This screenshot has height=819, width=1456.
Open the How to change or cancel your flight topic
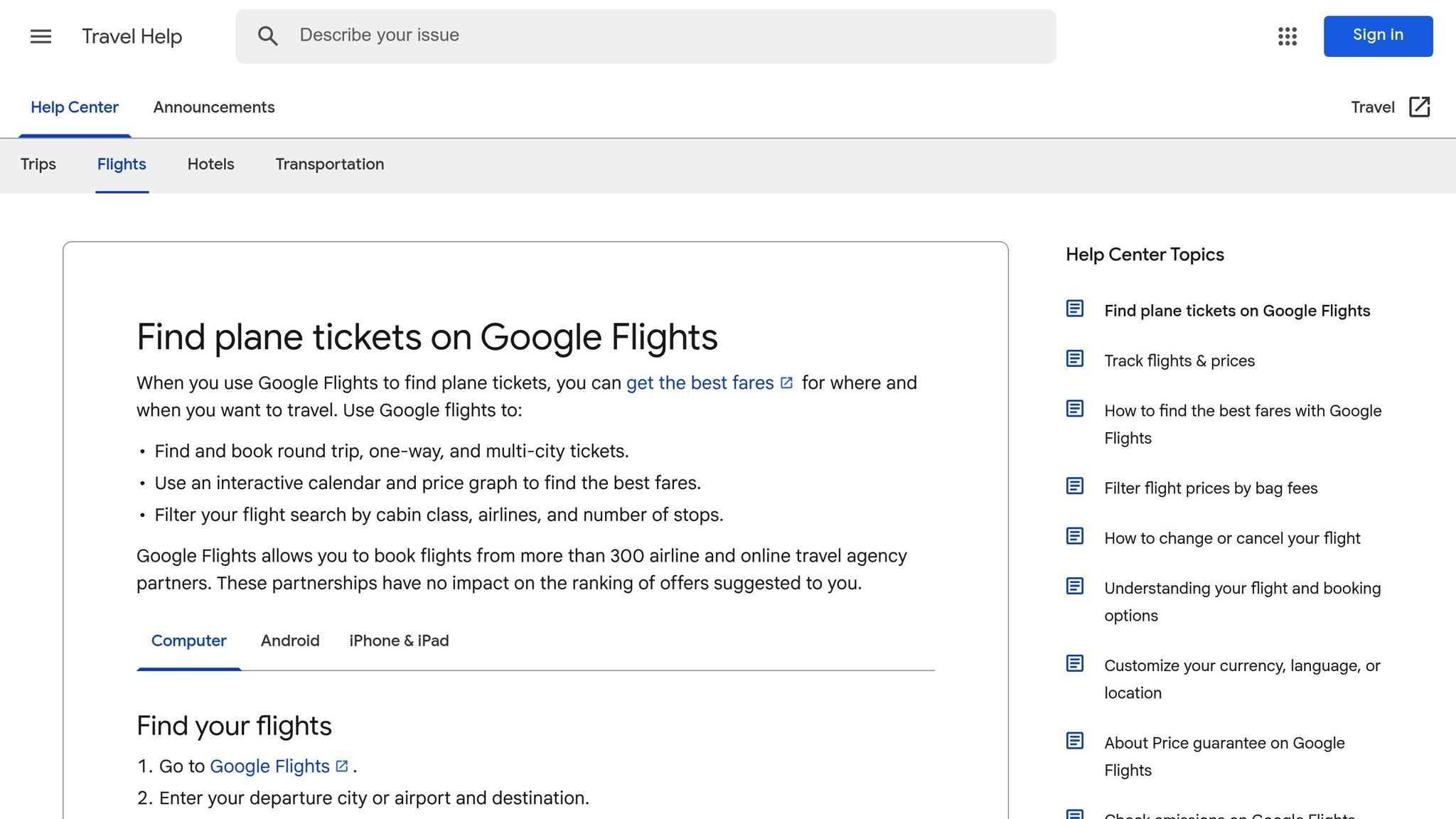click(1232, 538)
